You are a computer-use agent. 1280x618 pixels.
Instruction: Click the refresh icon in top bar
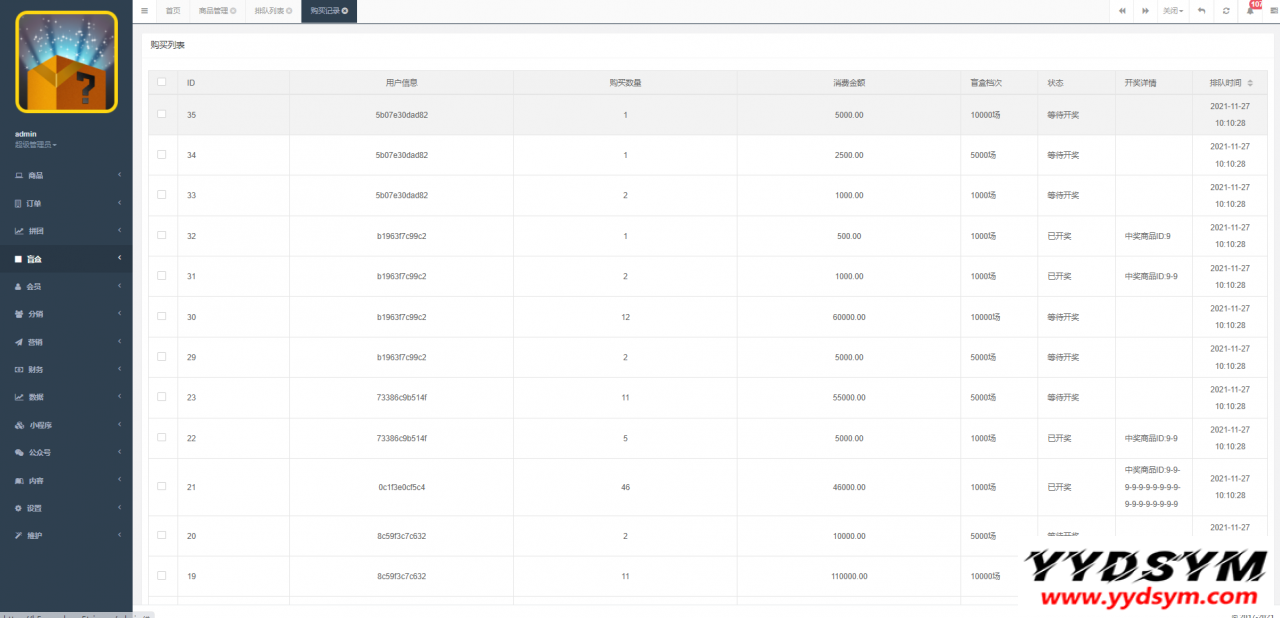tap(1226, 11)
